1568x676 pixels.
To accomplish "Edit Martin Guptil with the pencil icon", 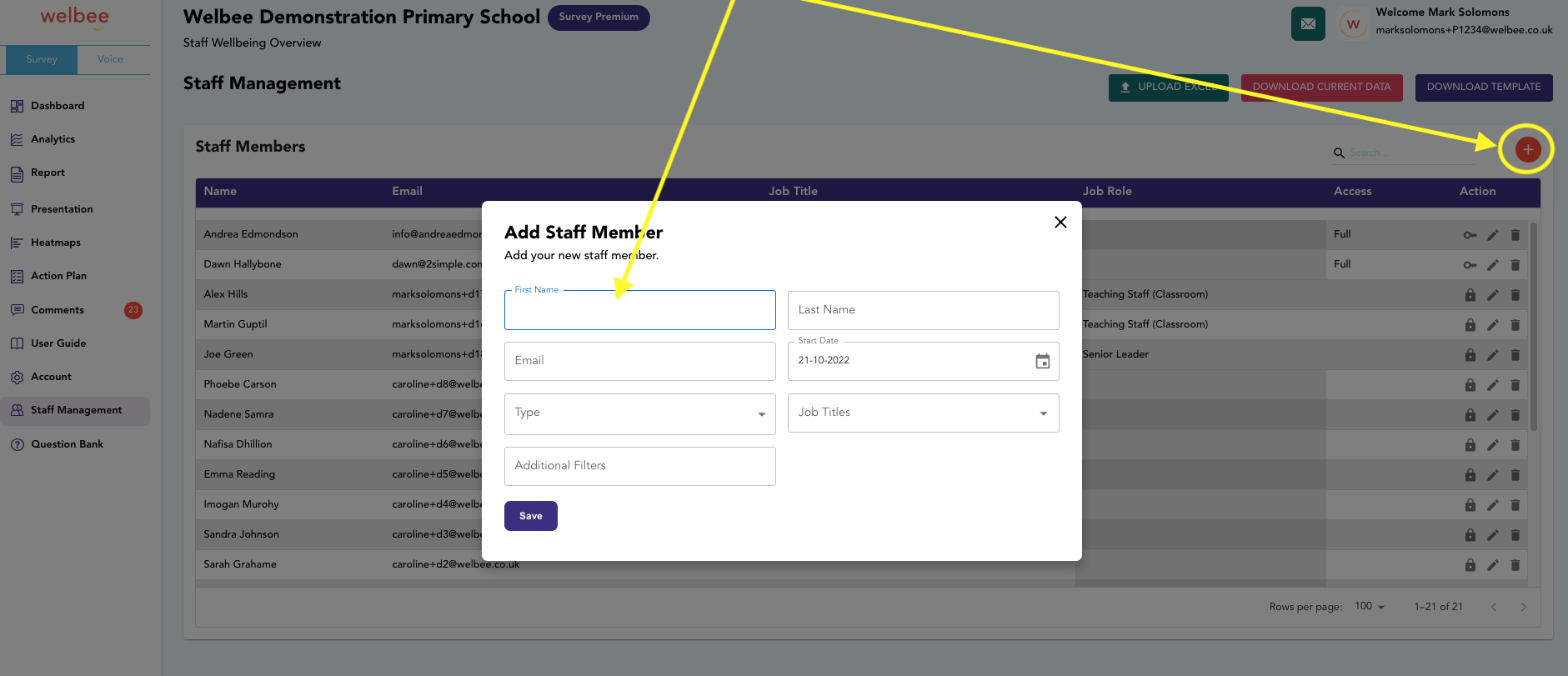I will (x=1493, y=325).
